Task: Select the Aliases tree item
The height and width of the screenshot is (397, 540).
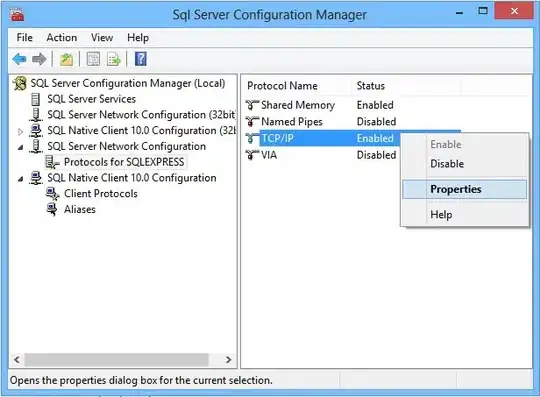Action: point(80,209)
